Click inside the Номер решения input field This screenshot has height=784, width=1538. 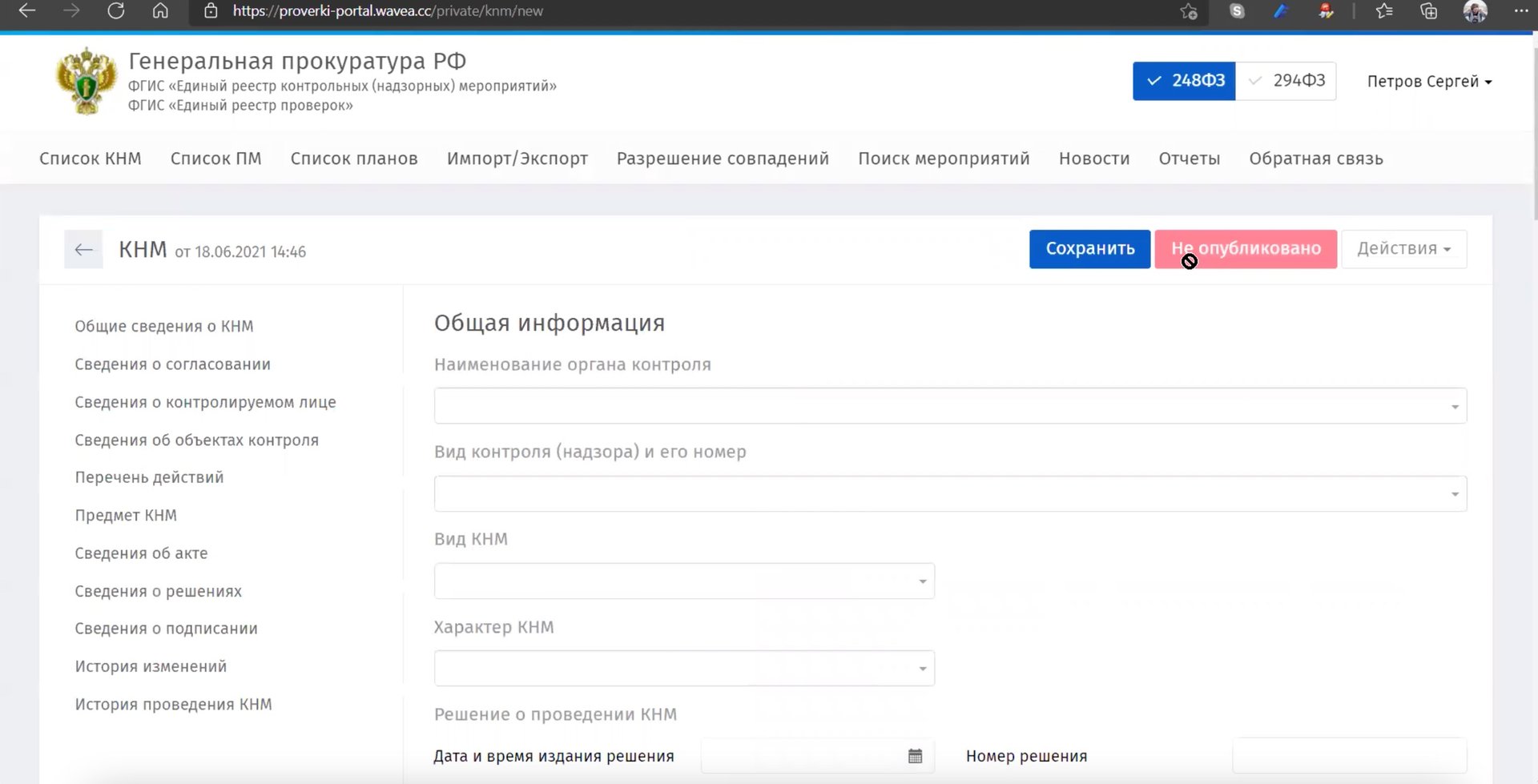(x=1351, y=754)
